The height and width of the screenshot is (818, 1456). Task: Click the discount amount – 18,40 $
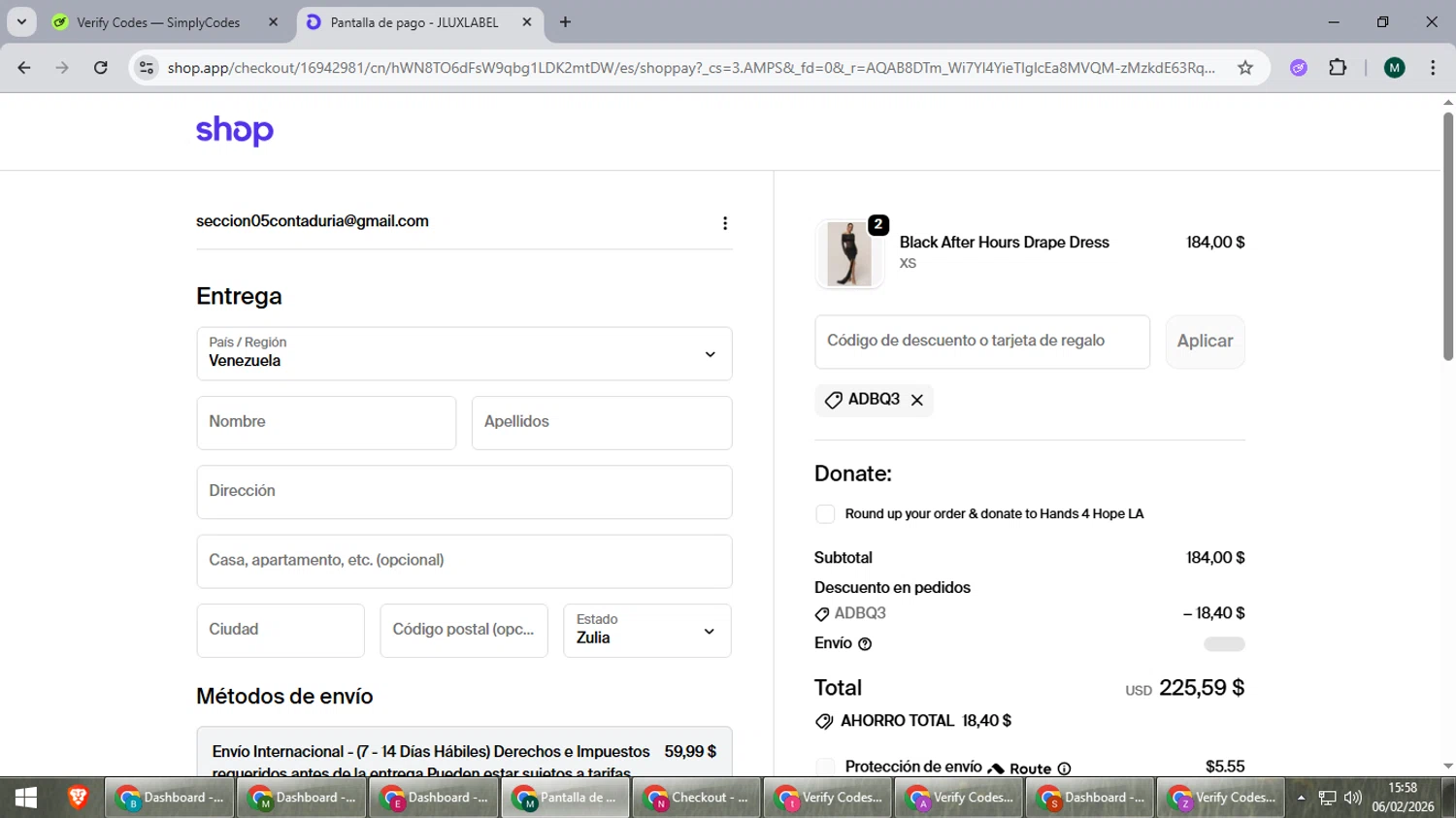pyautogui.click(x=1213, y=613)
